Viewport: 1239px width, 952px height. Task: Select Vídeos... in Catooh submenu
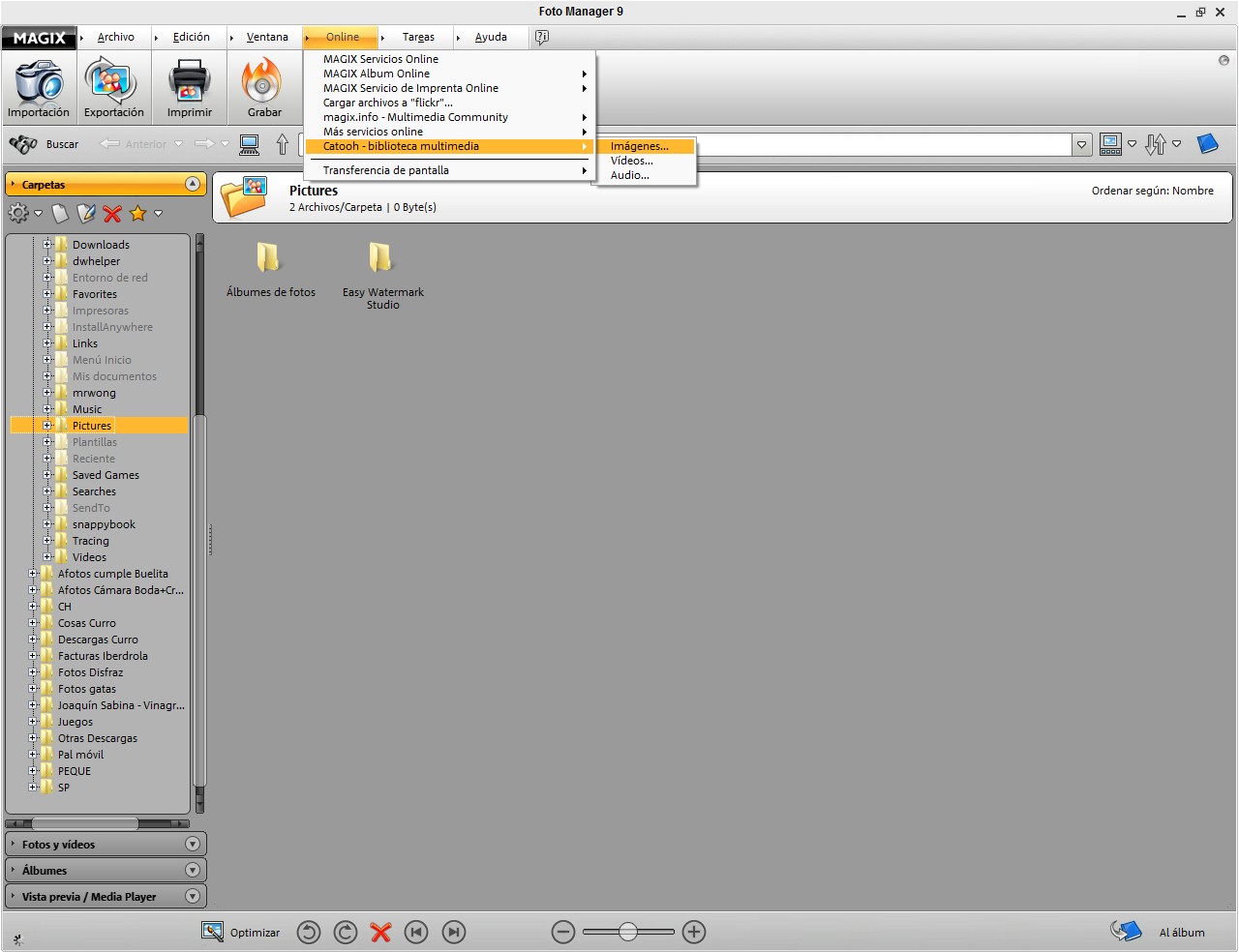647,161
